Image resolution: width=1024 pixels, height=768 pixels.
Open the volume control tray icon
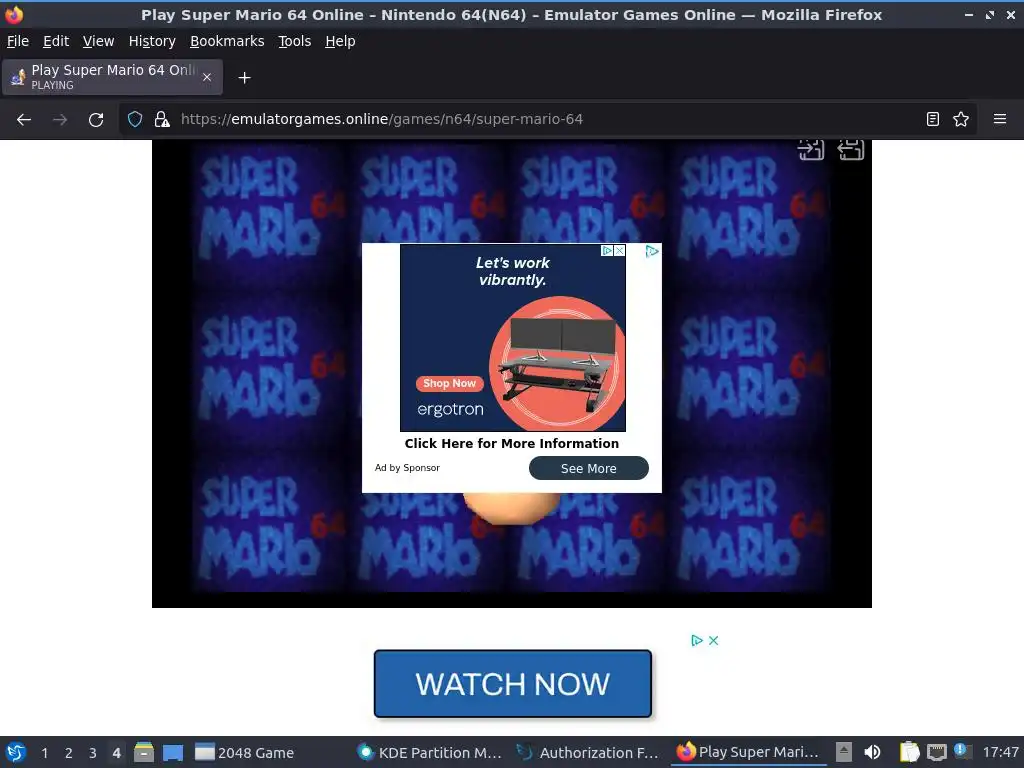click(x=872, y=752)
